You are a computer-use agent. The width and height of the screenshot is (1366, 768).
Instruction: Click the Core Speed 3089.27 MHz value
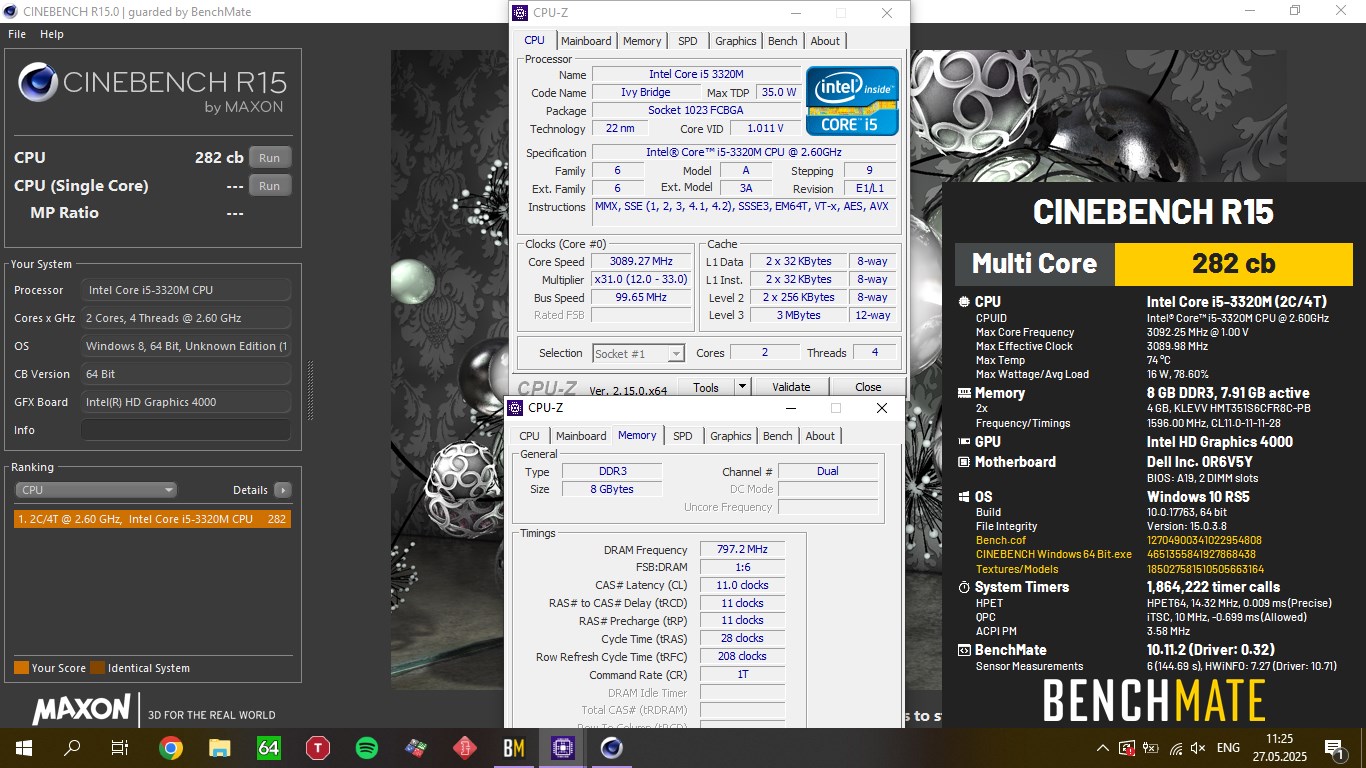640,262
